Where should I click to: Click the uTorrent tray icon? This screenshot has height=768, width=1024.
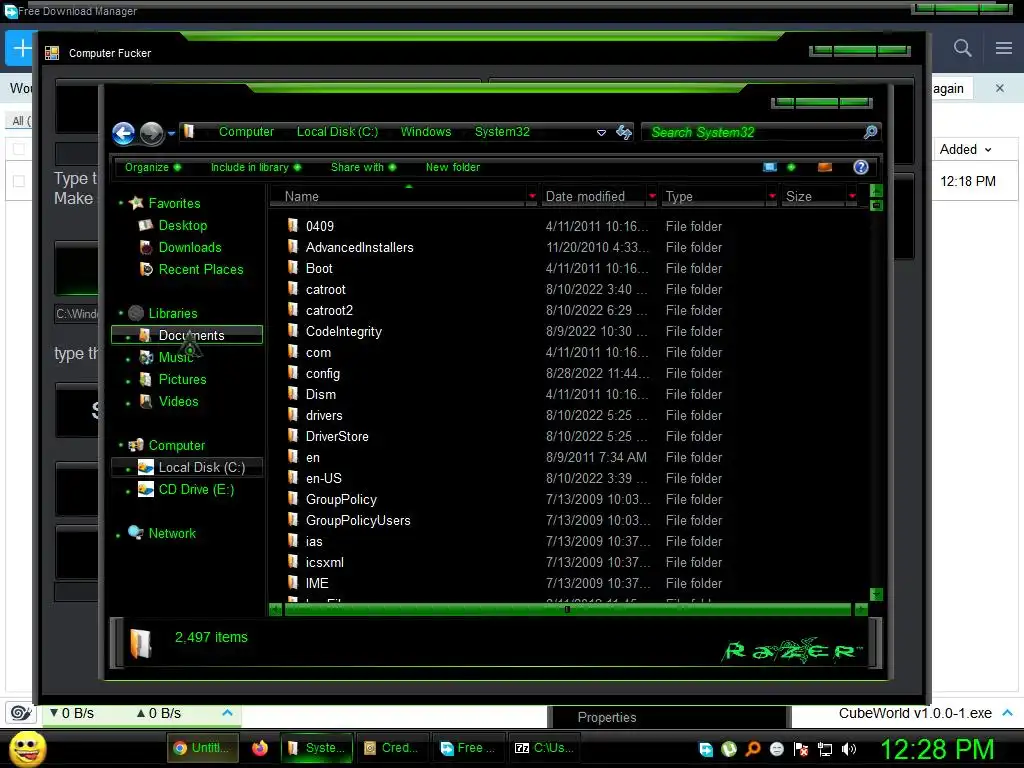pyautogui.click(x=729, y=749)
